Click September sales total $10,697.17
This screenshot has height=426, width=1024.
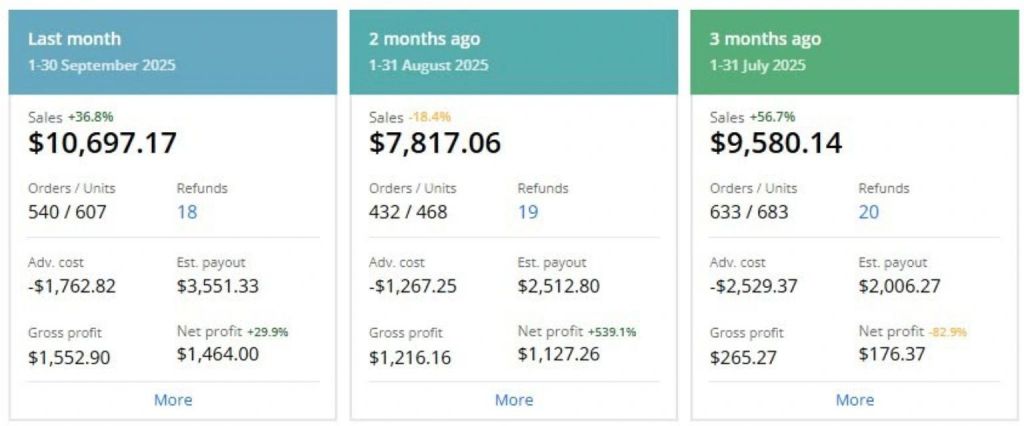click(x=102, y=143)
